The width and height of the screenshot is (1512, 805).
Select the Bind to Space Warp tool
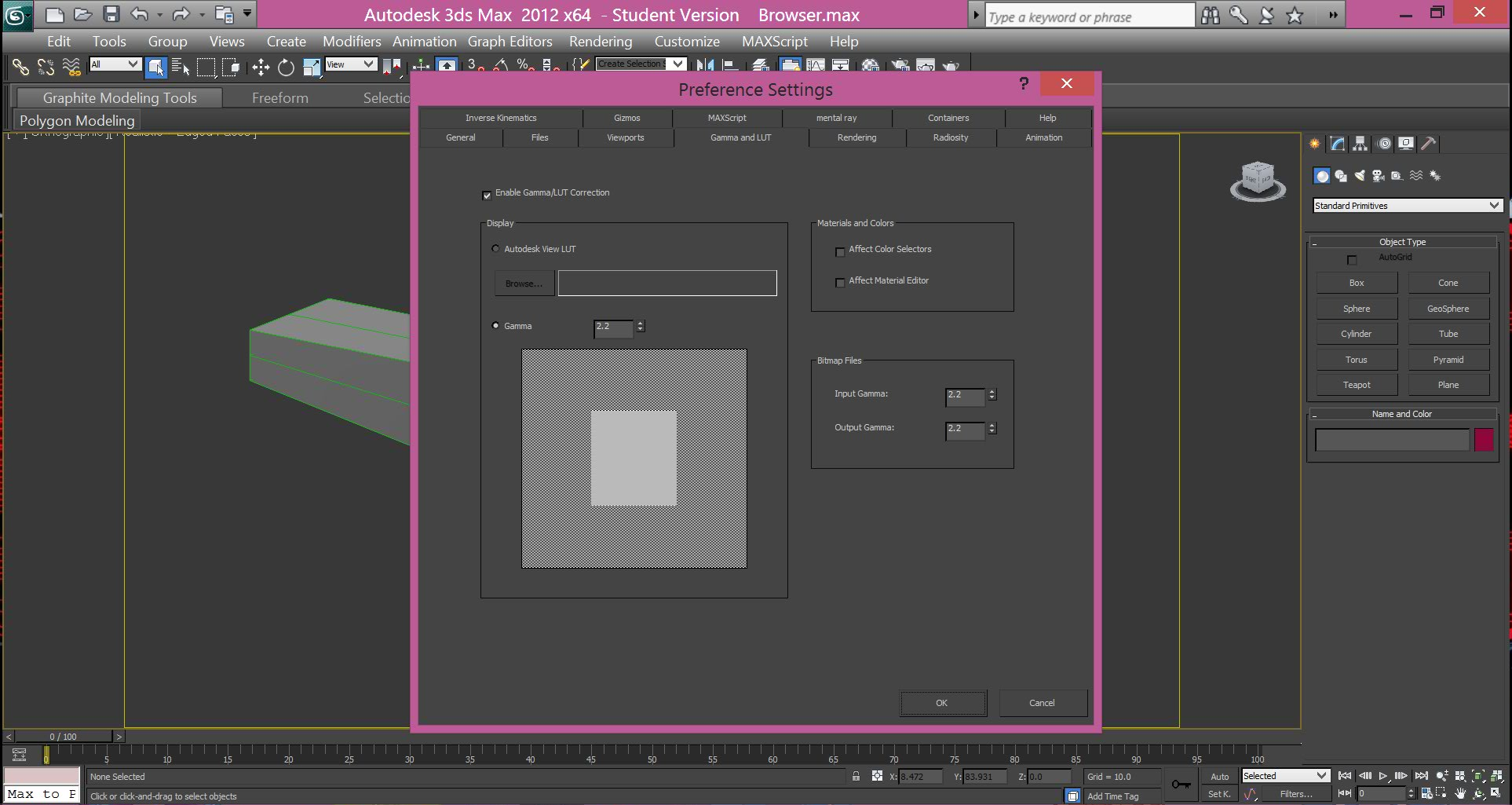71,68
